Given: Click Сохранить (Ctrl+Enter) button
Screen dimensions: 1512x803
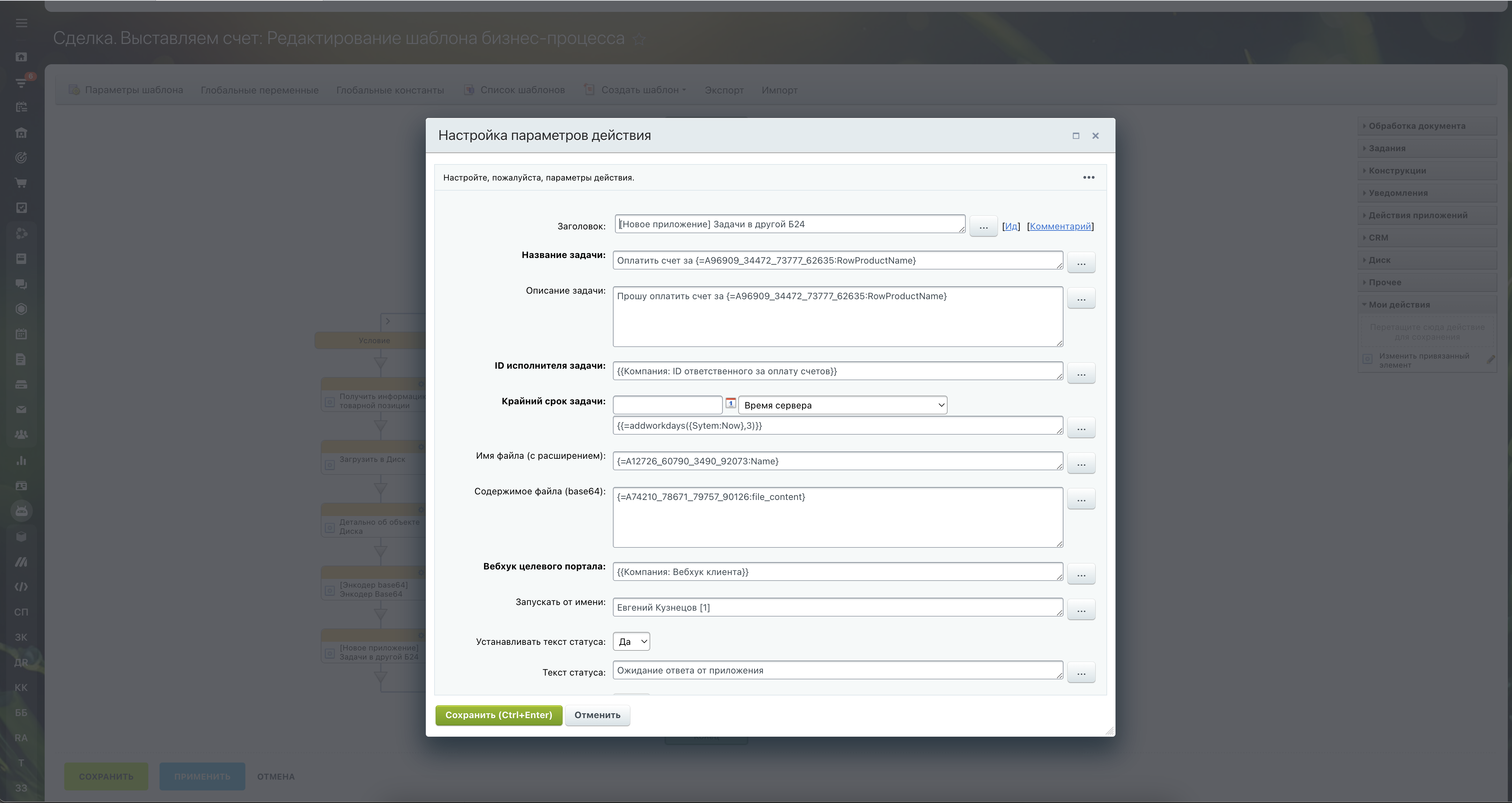Looking at the screenshot, I should click(x=498, y=715).
